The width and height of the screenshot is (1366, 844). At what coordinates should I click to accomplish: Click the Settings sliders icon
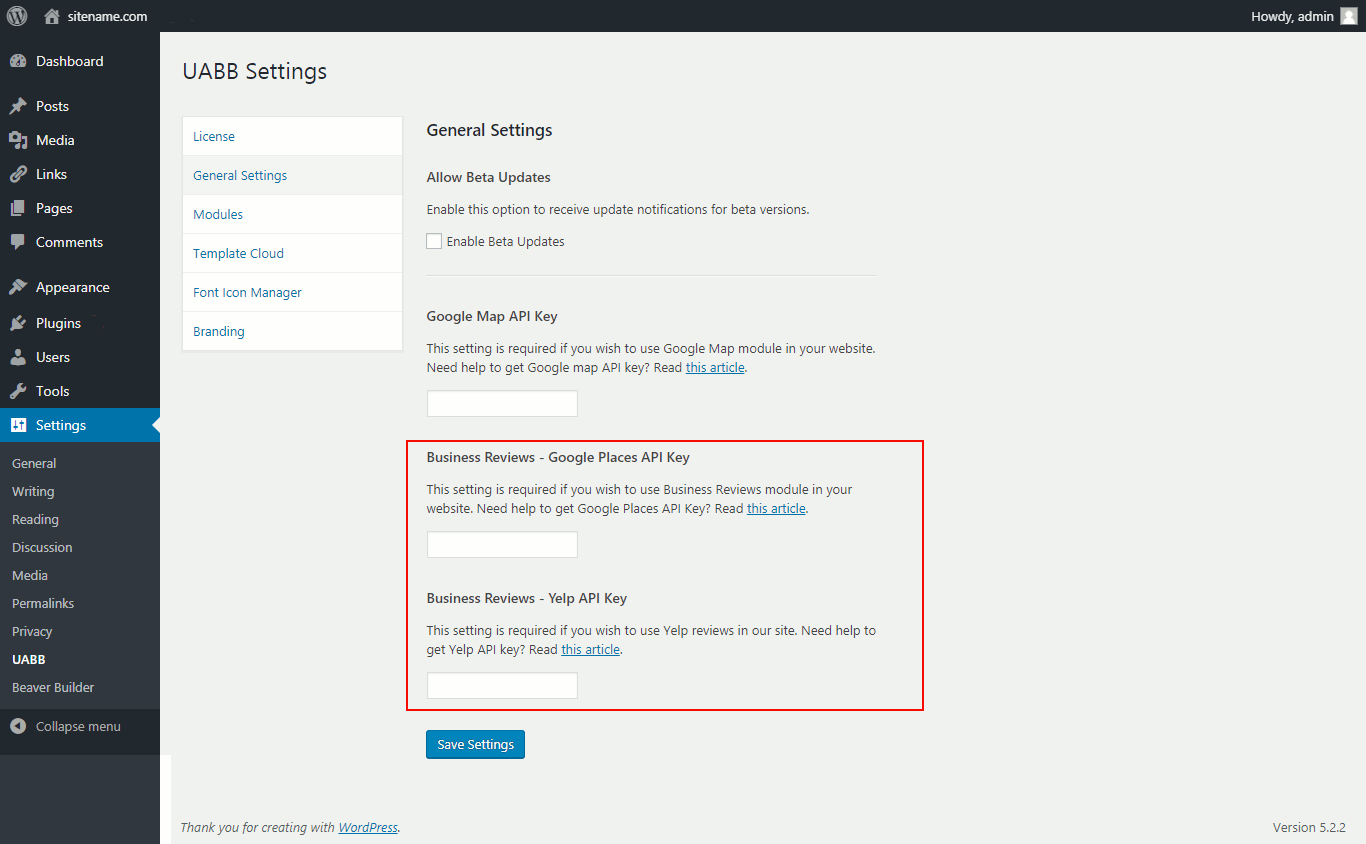pos(18,425)
